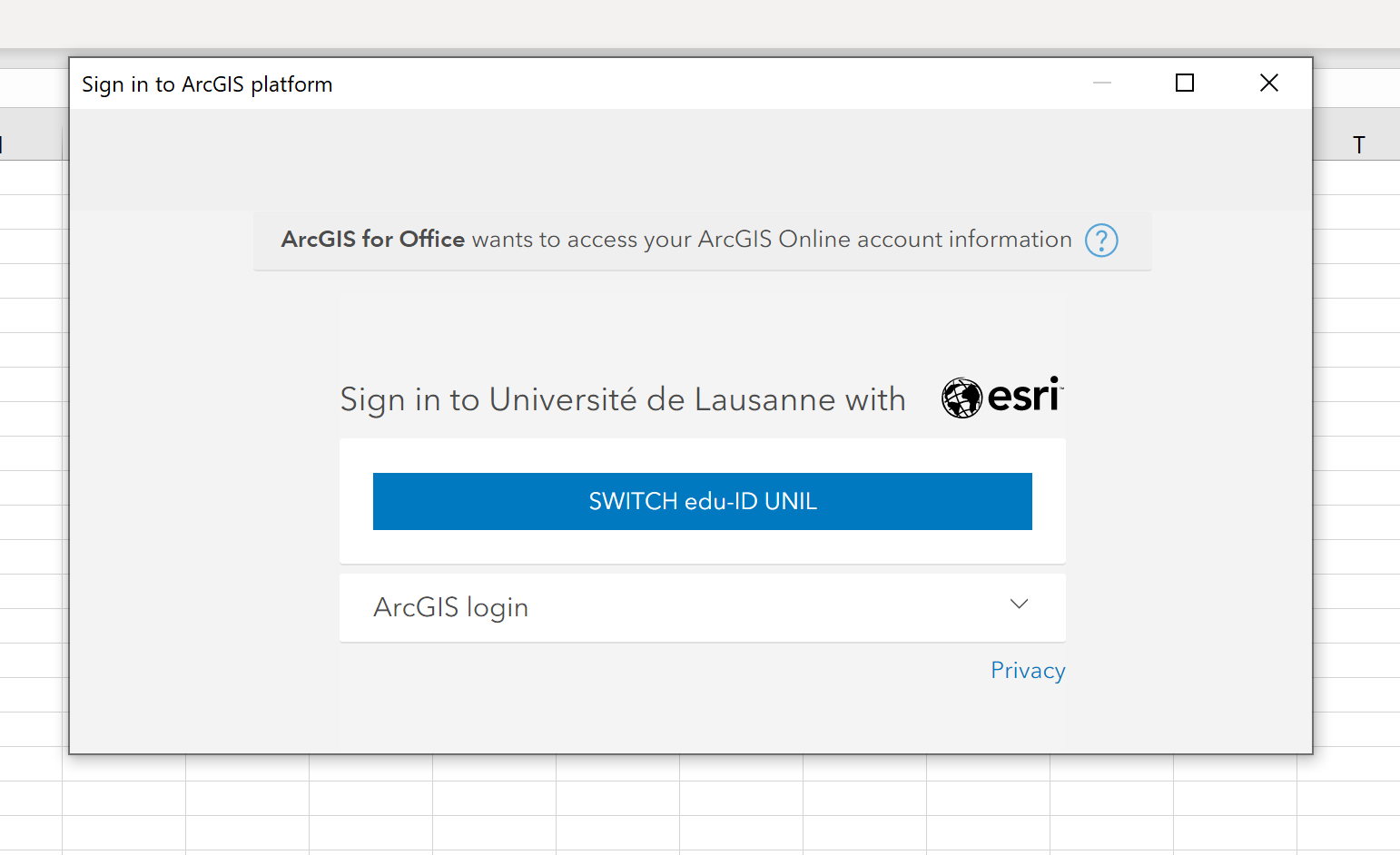Maximize the sign-in dialog window
1400x855 pixels.
pyautogui.click(x=1184, y=84)
